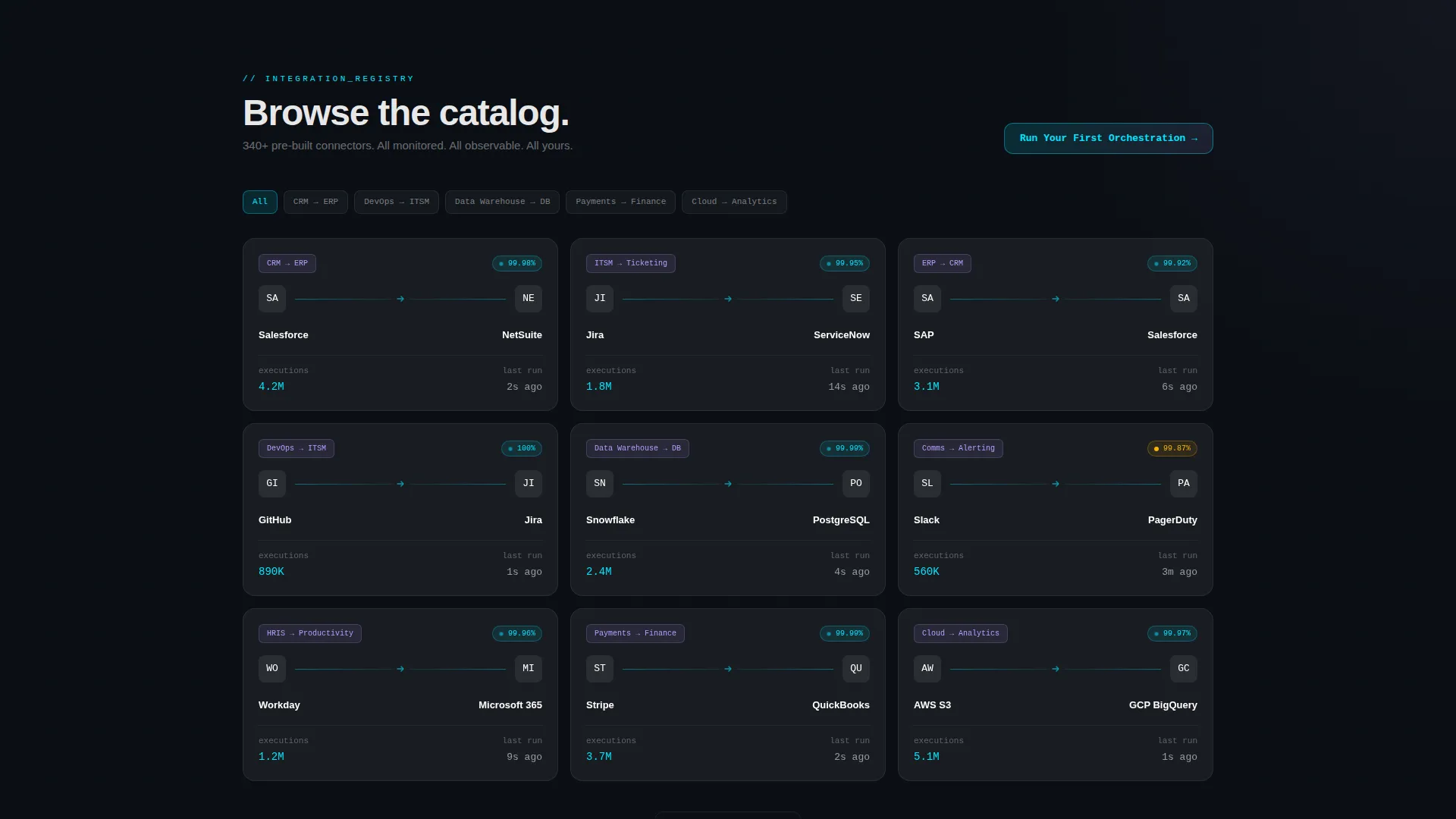
Task: Select the All filter tab
Action: click(x=260, y=202)
